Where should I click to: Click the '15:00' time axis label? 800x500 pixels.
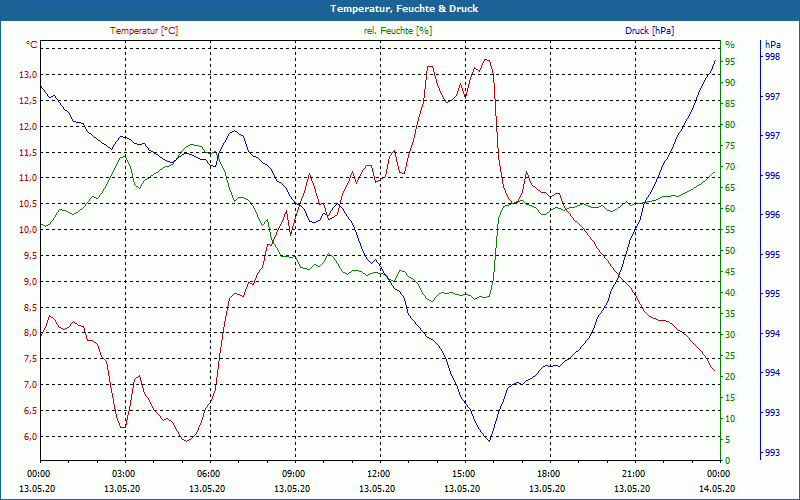pos(463,473)
